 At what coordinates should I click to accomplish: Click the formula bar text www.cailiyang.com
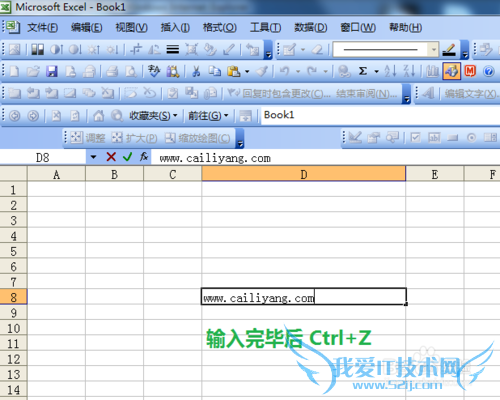[215, 158]
